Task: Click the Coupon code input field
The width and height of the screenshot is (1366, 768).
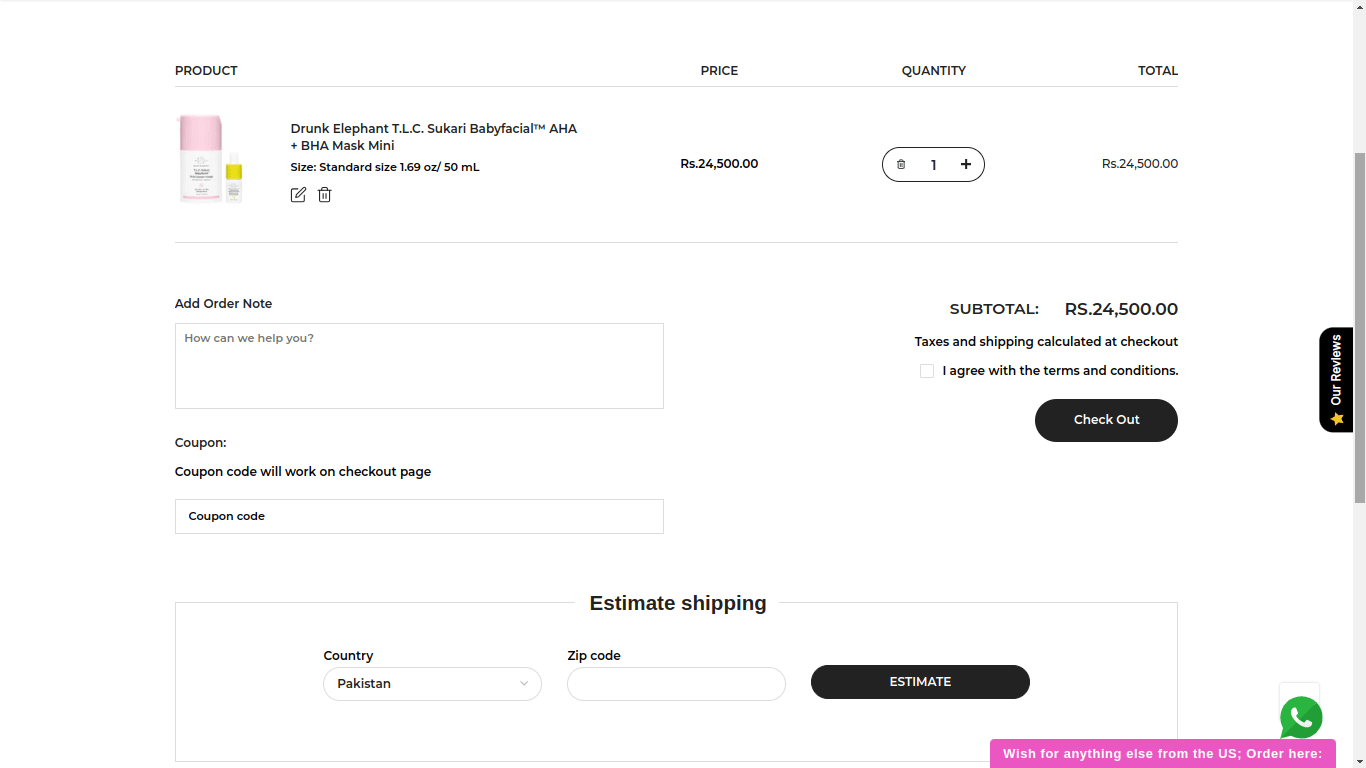Action: 419,517
